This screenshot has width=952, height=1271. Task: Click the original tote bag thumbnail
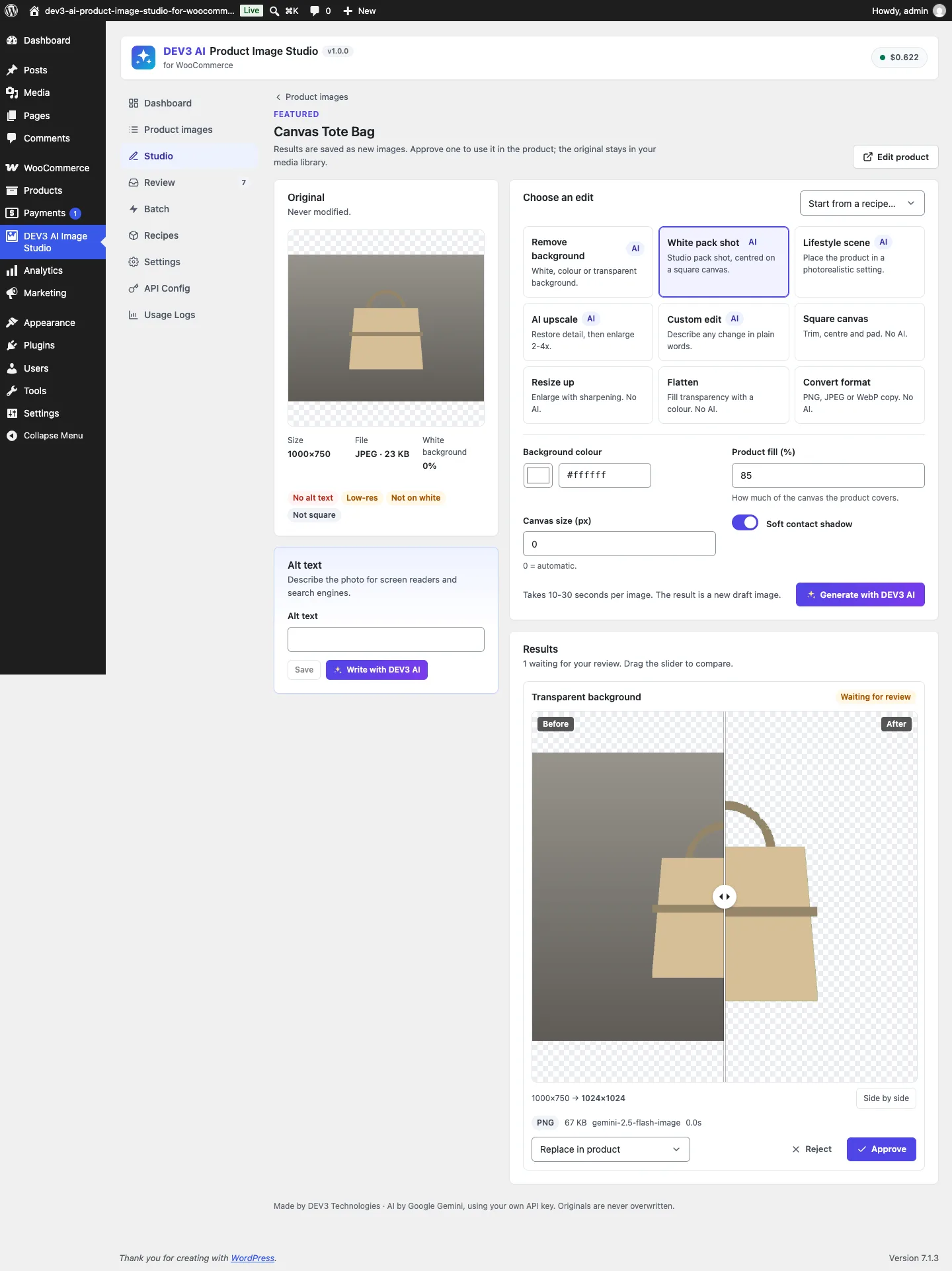[386, 328]
